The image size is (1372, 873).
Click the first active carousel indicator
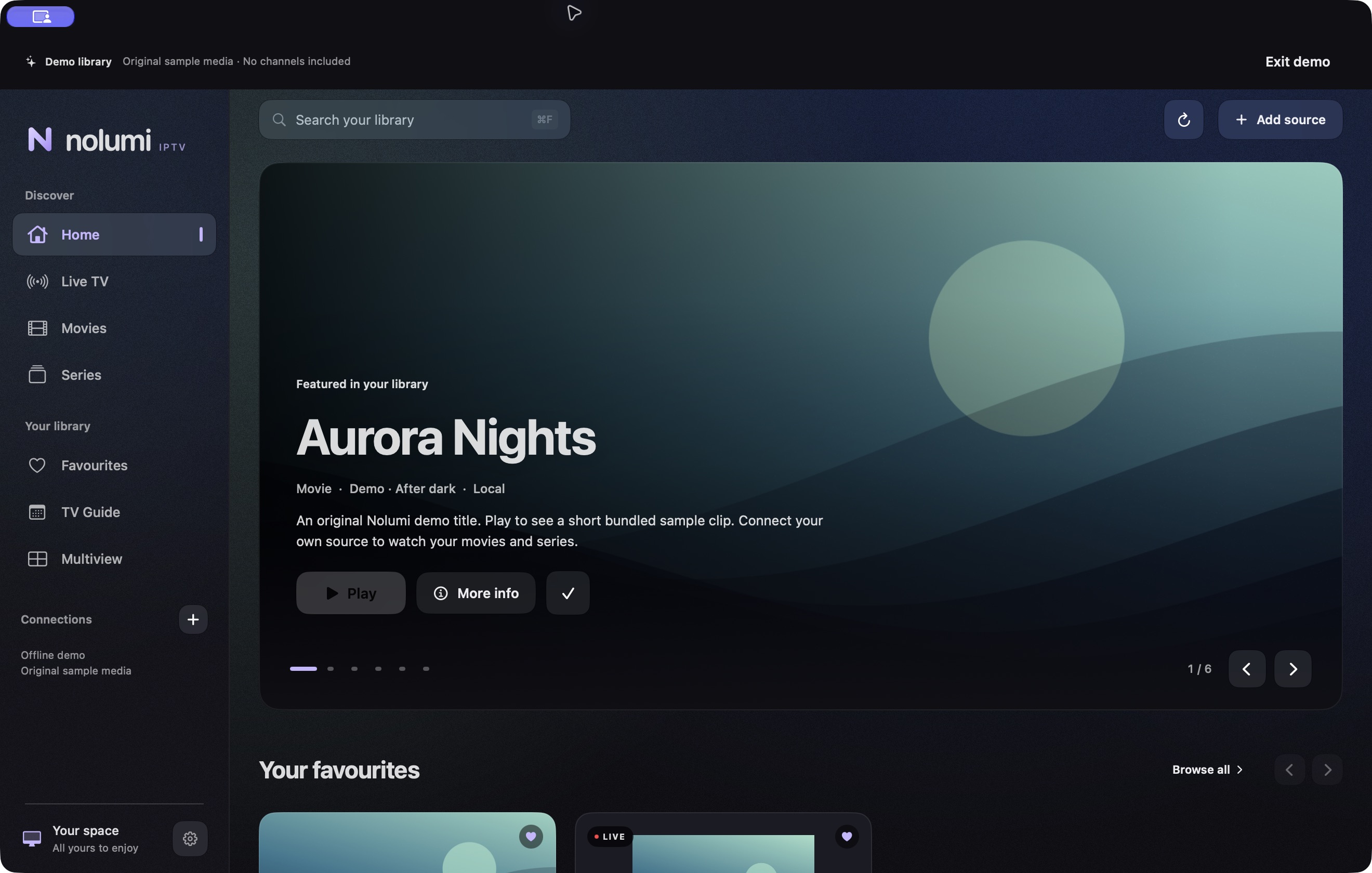click(303, 668)
